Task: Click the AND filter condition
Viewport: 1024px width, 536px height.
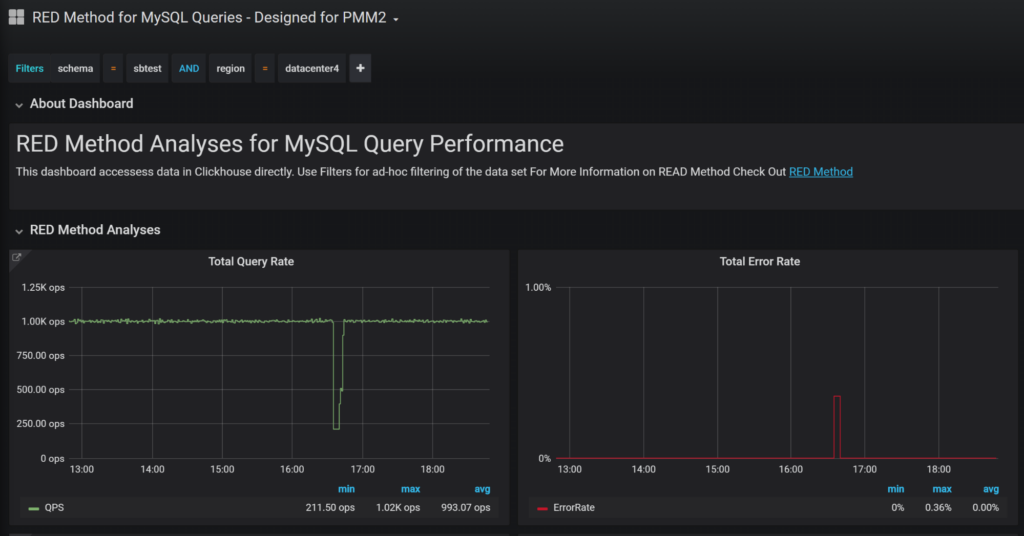Action: [x=189, y=69]
